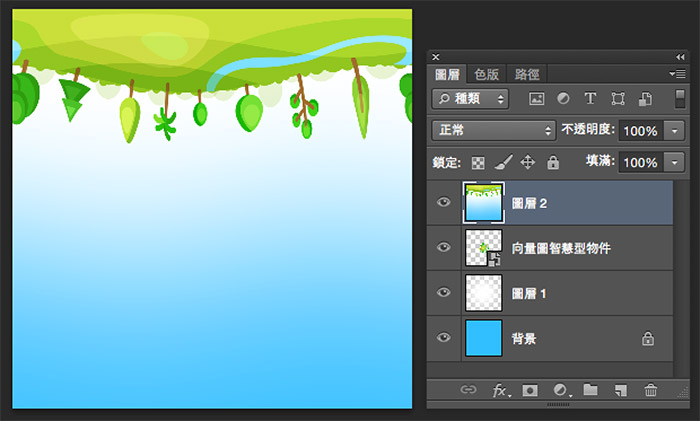Viewport: 700px width, 421px height.
Task: Click the 背景 layer blue thumbnail
Action: point(485,339)
